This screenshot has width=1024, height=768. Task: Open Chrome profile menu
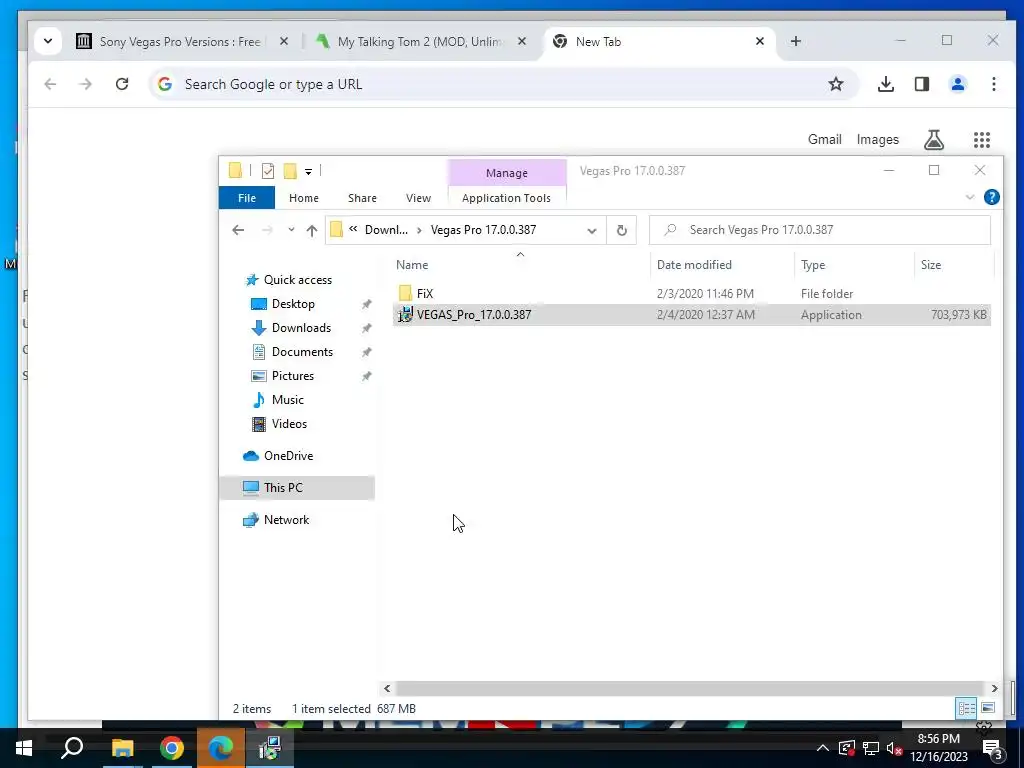coord(957,84)
